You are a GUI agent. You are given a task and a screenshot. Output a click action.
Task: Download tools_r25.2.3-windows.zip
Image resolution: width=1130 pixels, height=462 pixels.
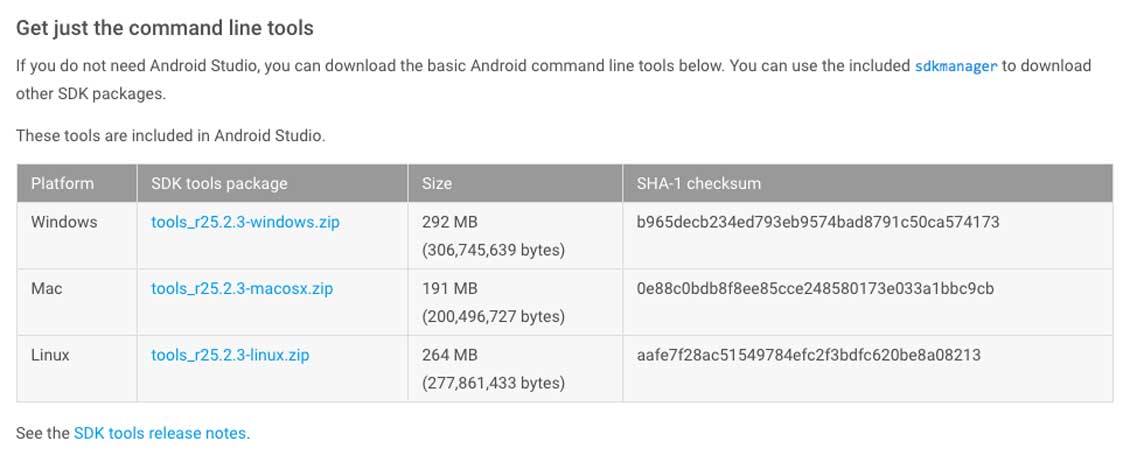point(245,222)
